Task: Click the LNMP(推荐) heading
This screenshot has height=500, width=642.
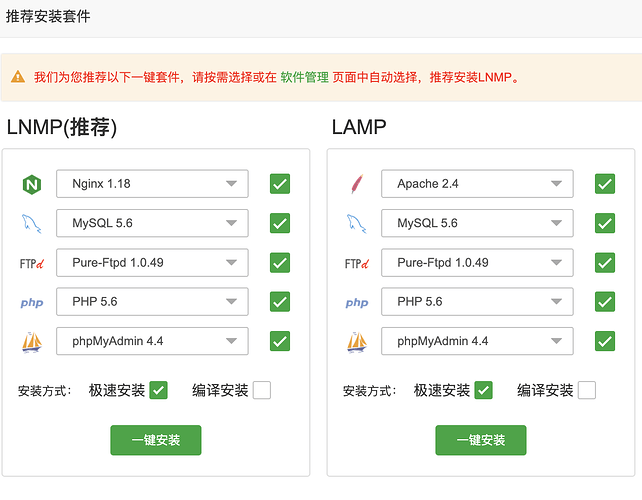Action: coord(62,127)
